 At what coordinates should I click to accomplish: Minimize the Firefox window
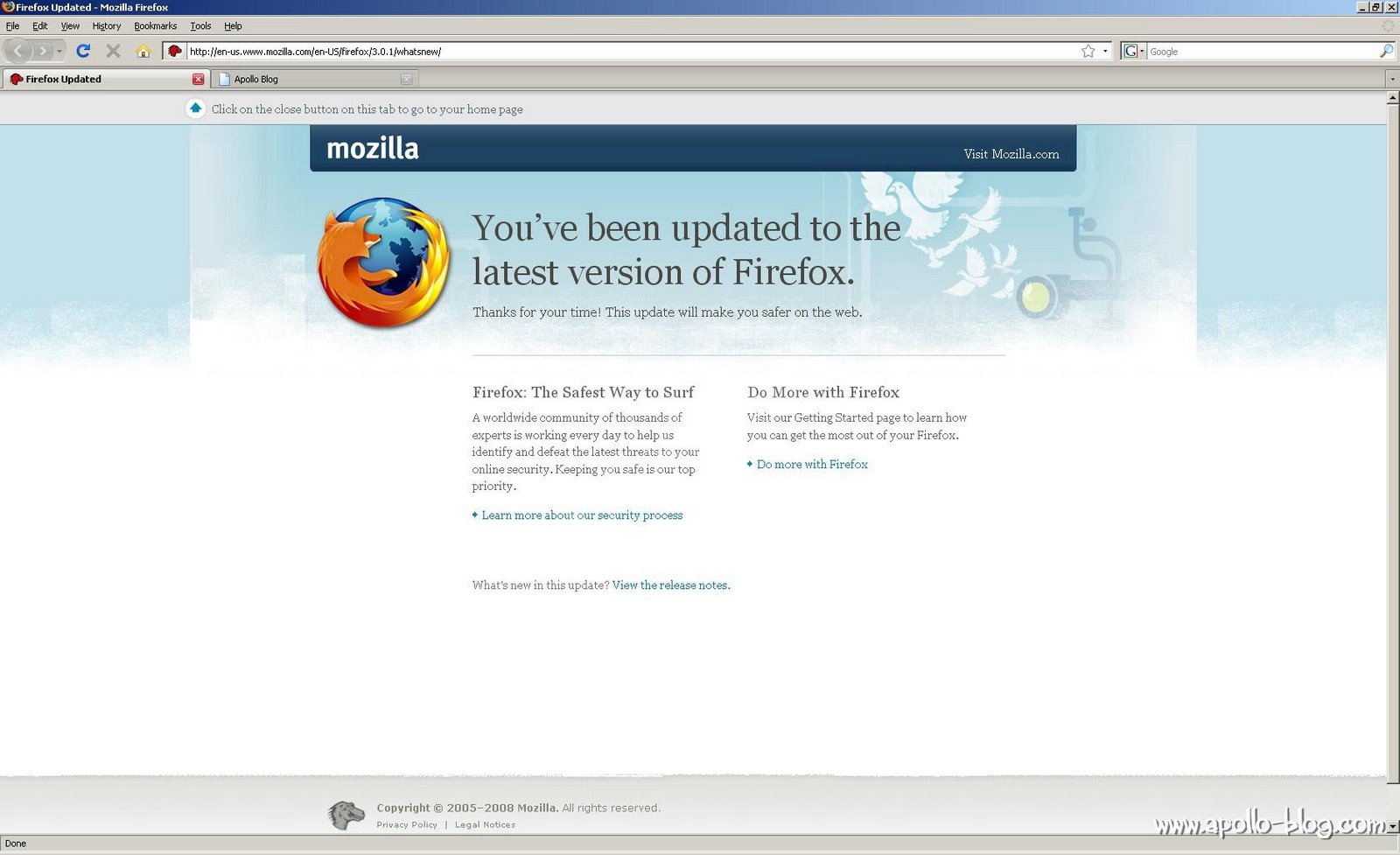1362,7
